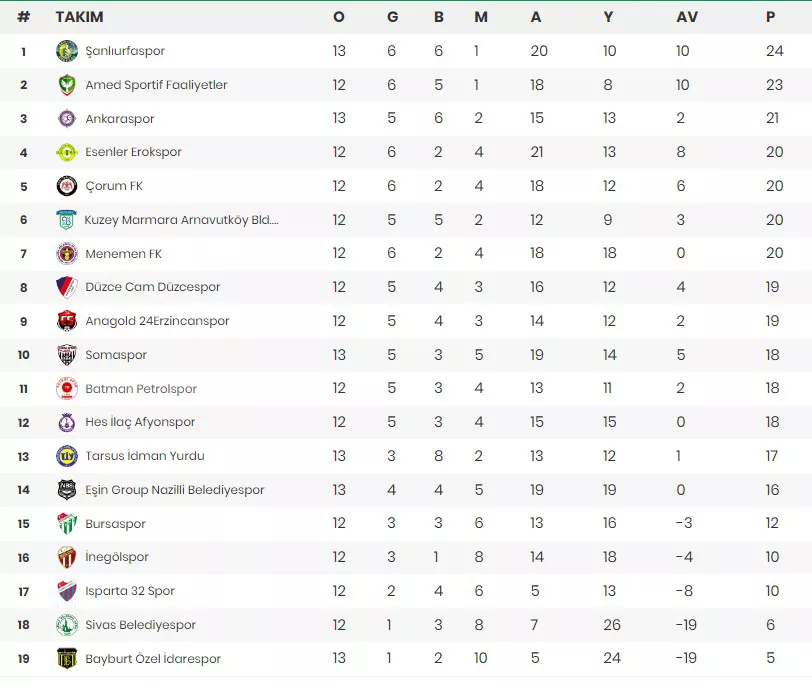Open the Düzce Cam Düzcespor team name
This screenshot has height=685, width=812.
coord(153,287)
